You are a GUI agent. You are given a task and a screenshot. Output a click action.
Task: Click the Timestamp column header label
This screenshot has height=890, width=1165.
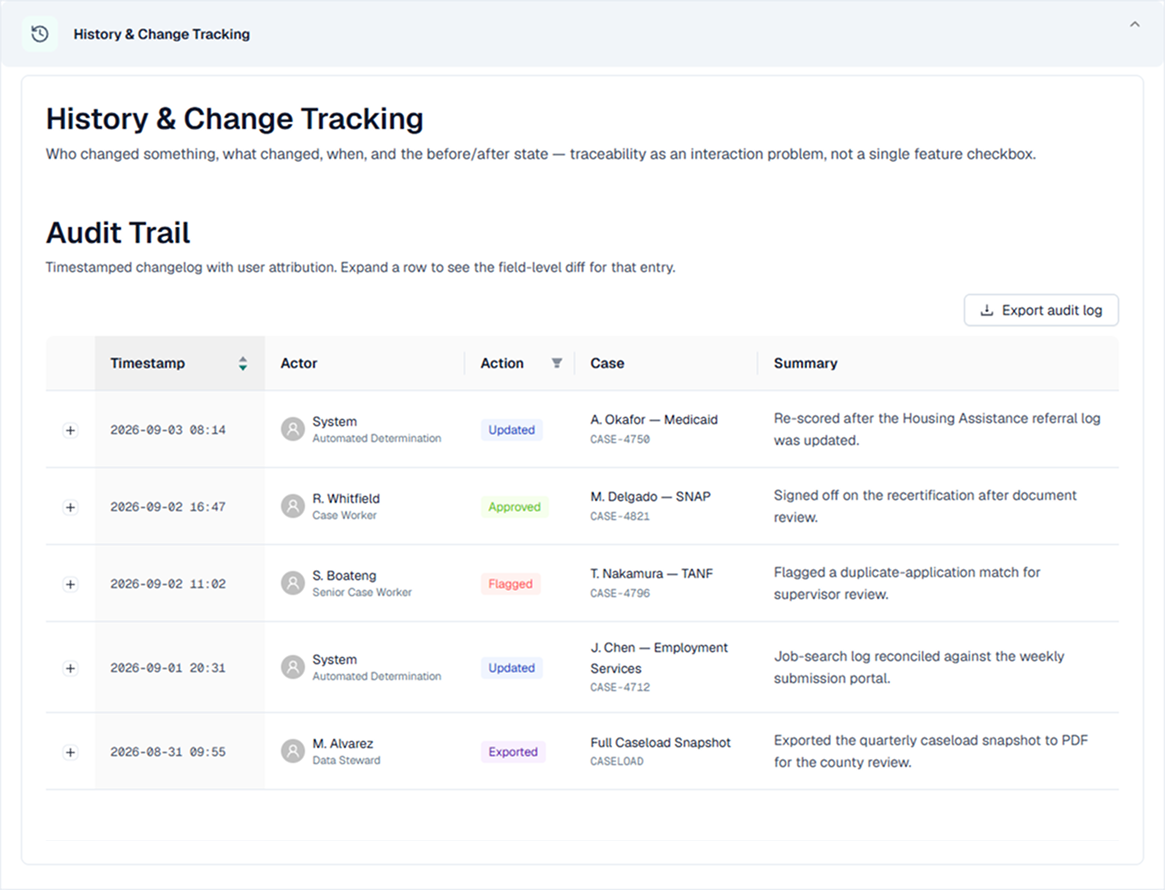pos(148,363)
